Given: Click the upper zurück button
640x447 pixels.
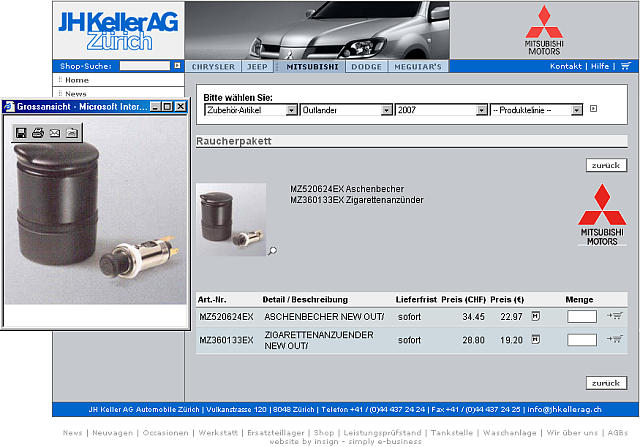Looking at the screenshot, I should (606, 165).
